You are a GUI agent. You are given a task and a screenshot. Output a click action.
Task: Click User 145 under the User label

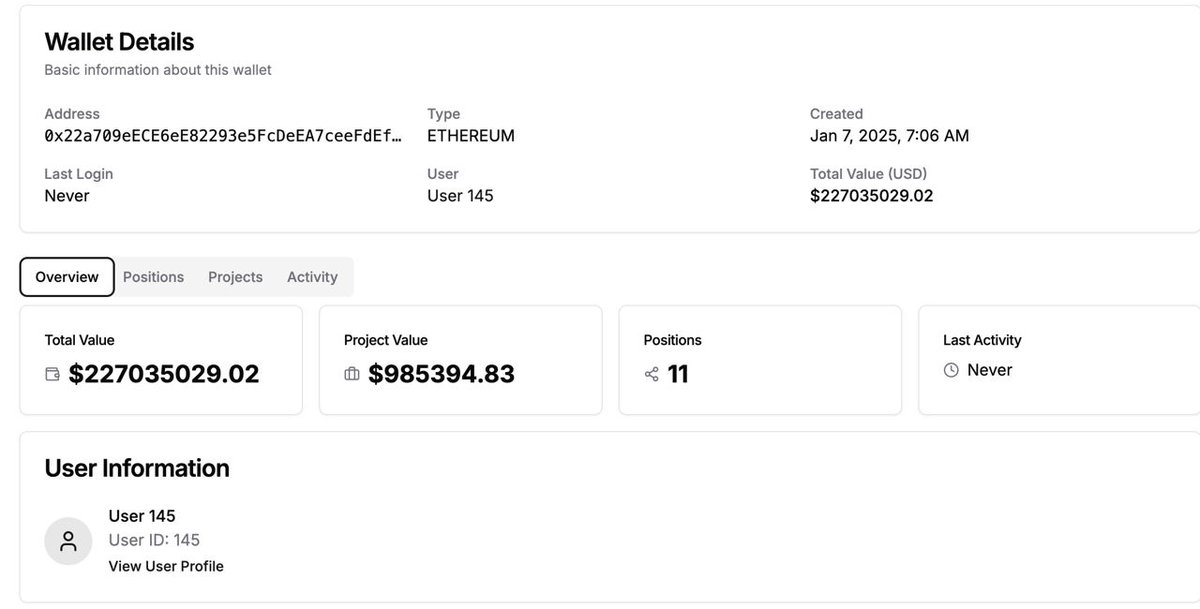pyautogui.click(x=460, y=196)
